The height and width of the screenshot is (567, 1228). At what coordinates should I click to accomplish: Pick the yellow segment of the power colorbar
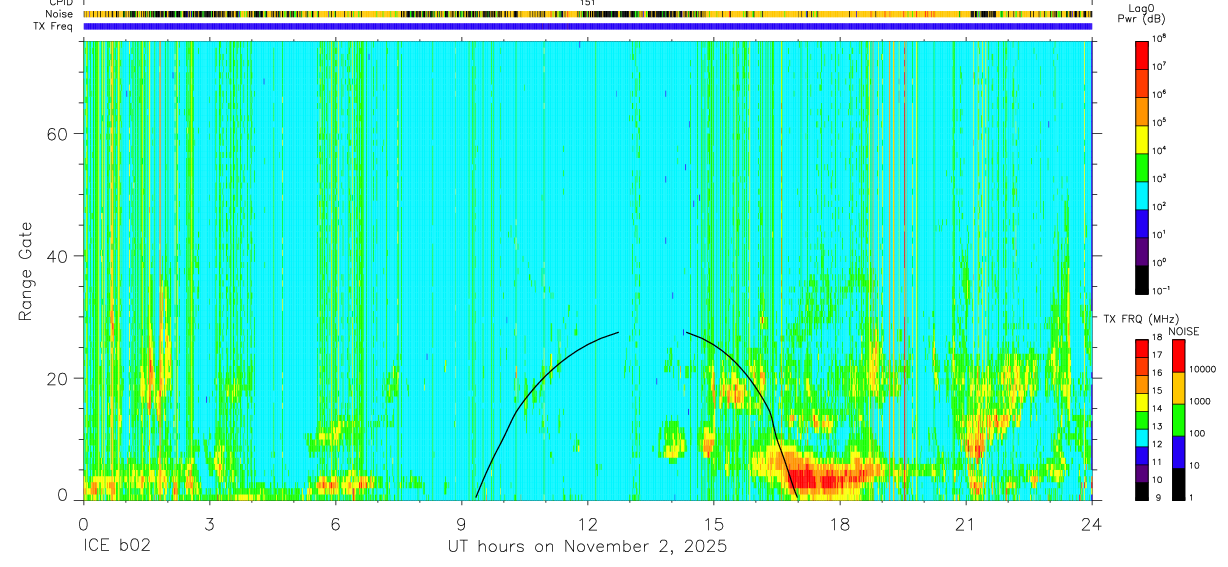pos(1142,138)
